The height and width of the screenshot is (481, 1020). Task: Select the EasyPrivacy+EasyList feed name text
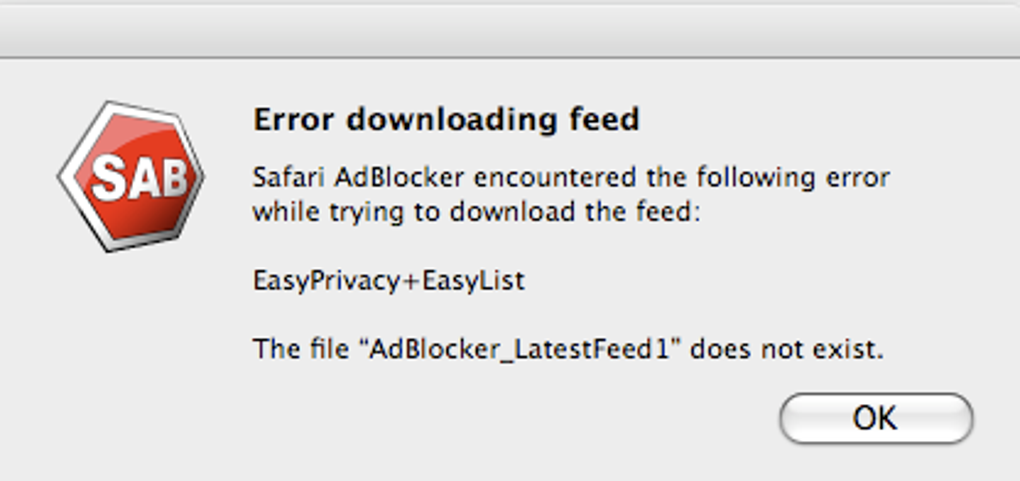389,281
